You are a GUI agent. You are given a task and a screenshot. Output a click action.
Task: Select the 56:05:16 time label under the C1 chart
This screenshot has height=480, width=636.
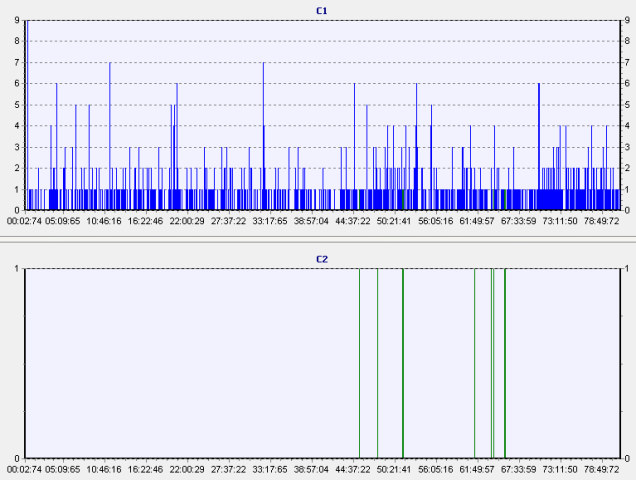click(436, 221)
